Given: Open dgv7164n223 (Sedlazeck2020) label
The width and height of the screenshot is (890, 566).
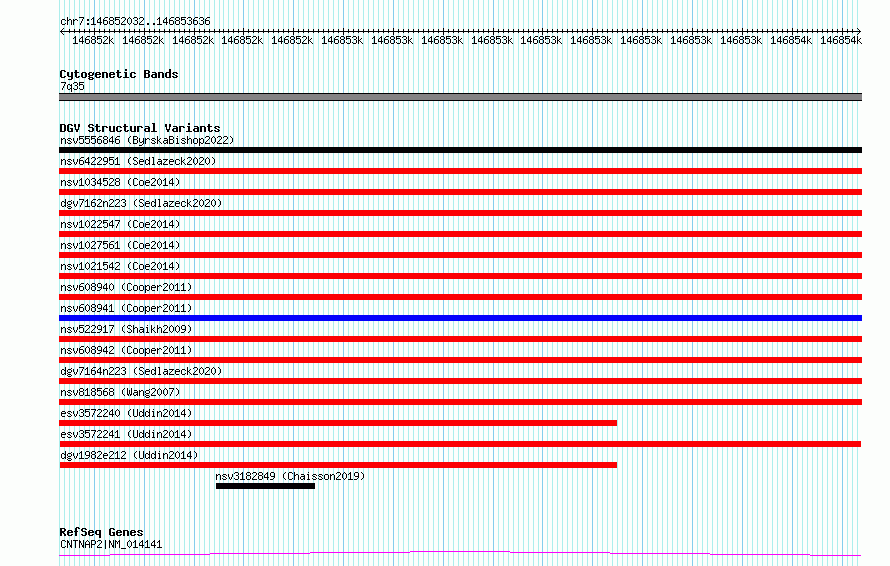Looking at the screenshot, I should [x=141, y=371].
